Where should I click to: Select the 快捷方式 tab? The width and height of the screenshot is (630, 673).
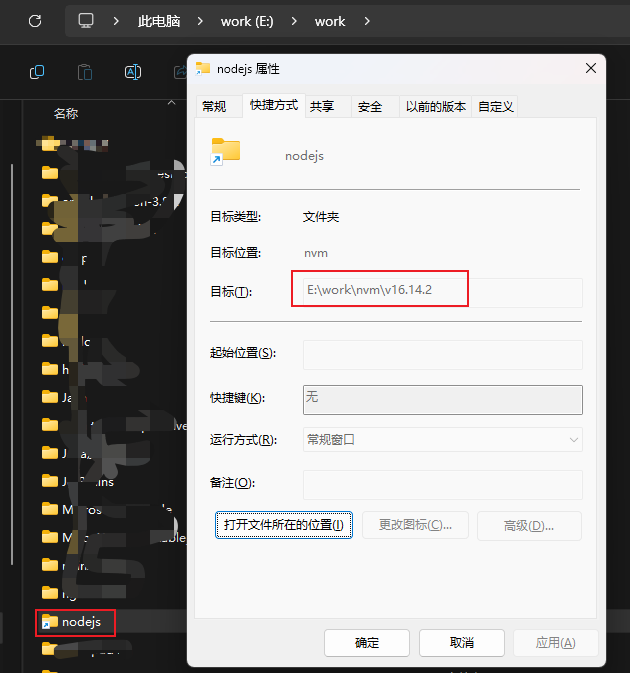click(x=274, y=105)
